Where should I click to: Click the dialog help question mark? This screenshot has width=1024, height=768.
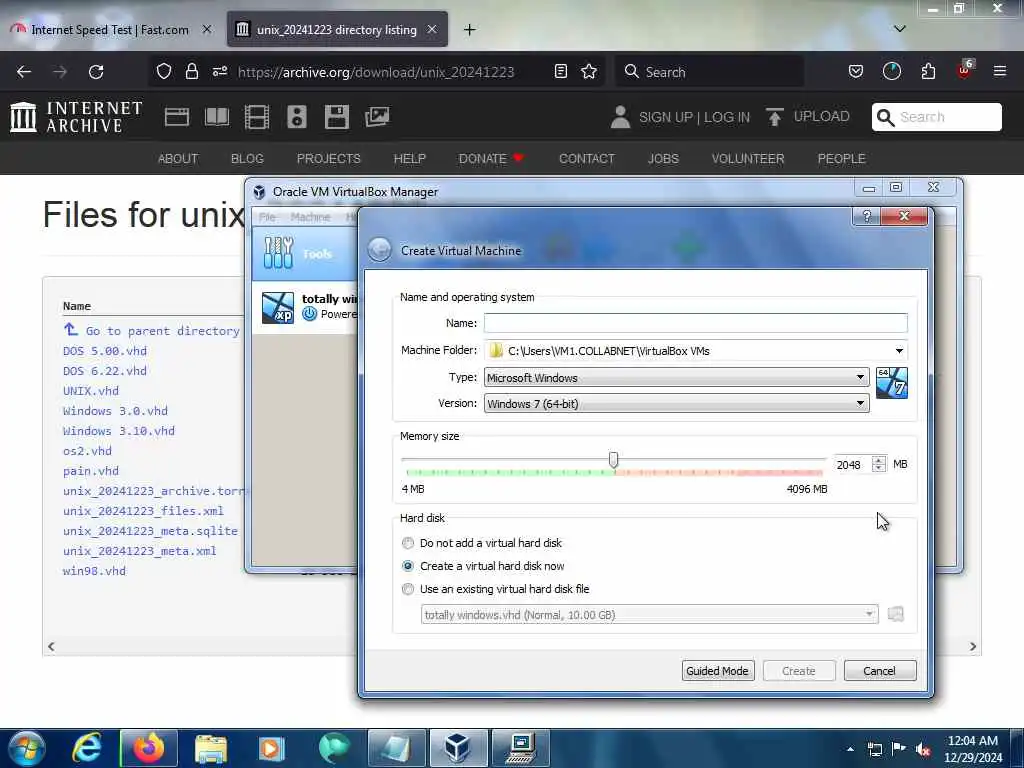click(867, 216)
